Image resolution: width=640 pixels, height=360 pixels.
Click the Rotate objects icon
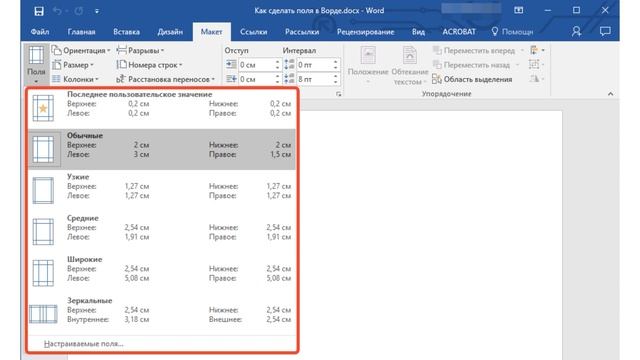pyautogui.click(x=536, y=79)
